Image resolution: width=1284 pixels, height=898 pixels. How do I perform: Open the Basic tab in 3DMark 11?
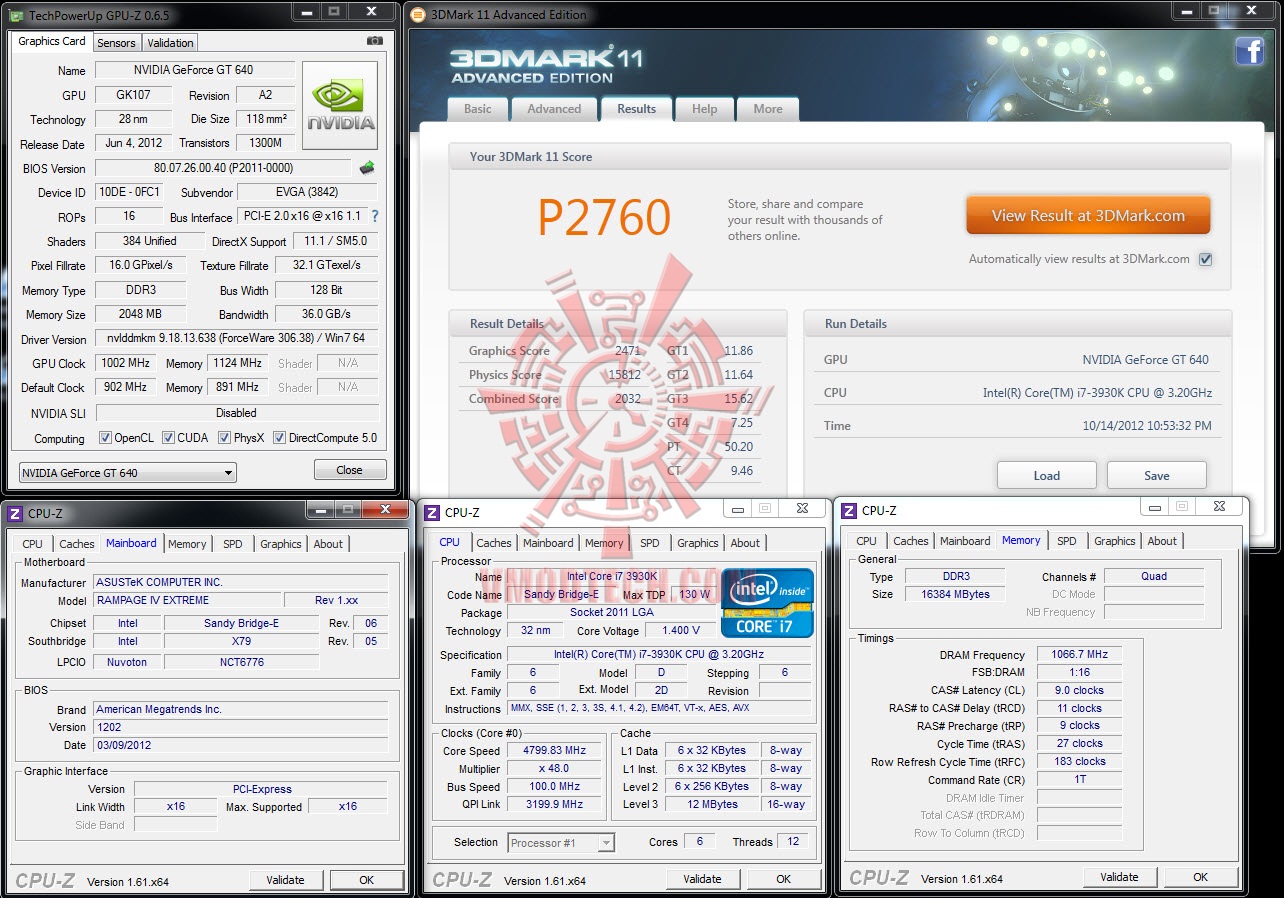pos(478,109)
